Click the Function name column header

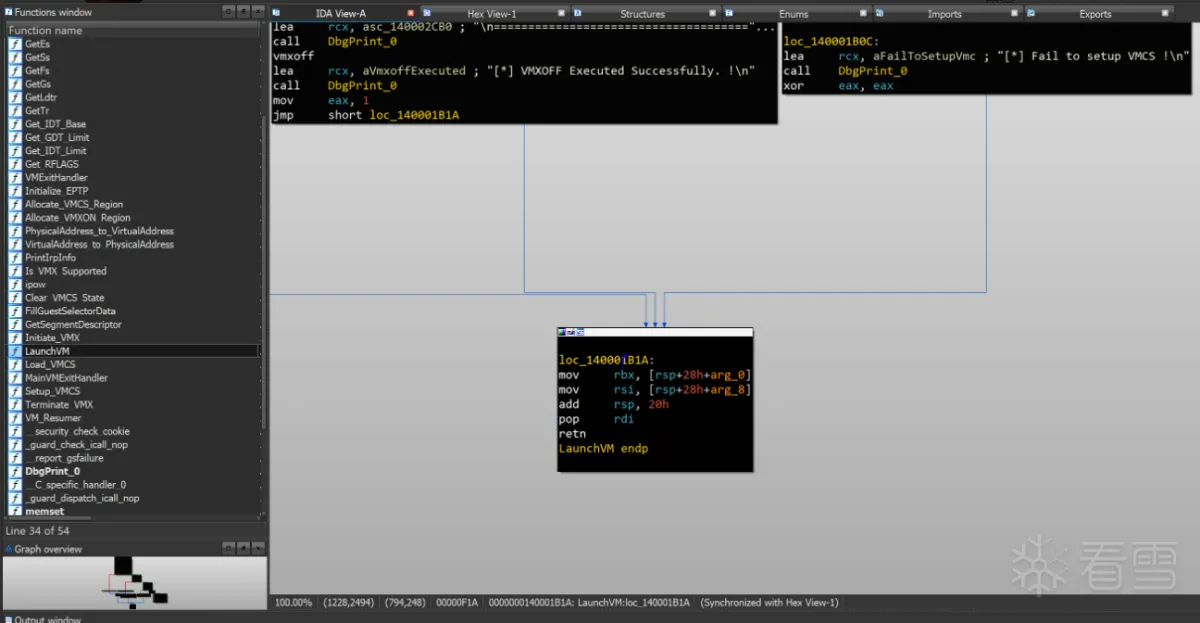[46, 31]
